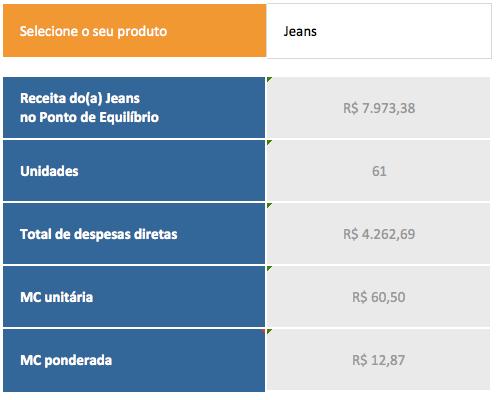Select the blue 'Unidades' label cell
Image resolution: width=500 pixels, height=400 pixels.
tap(134, 170)
